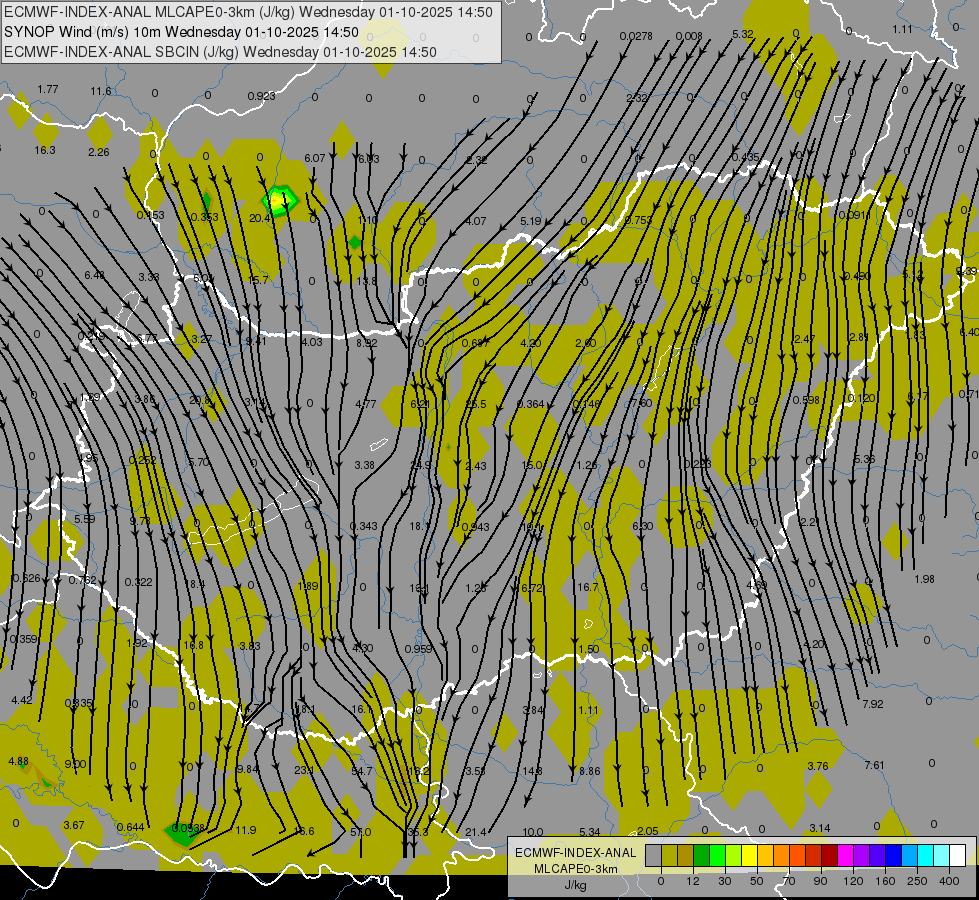Image resolution: width=979 pixels, height=900 pixels.
Task: Click the dark red legend swatch
Action: pos(830,856)
